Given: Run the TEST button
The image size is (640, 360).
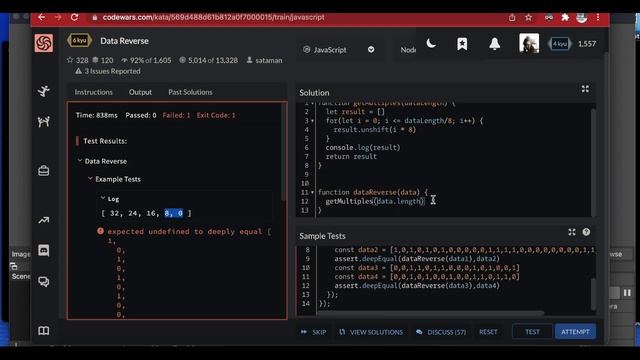Looking at the screenshot, I should (x=532, y=332).
